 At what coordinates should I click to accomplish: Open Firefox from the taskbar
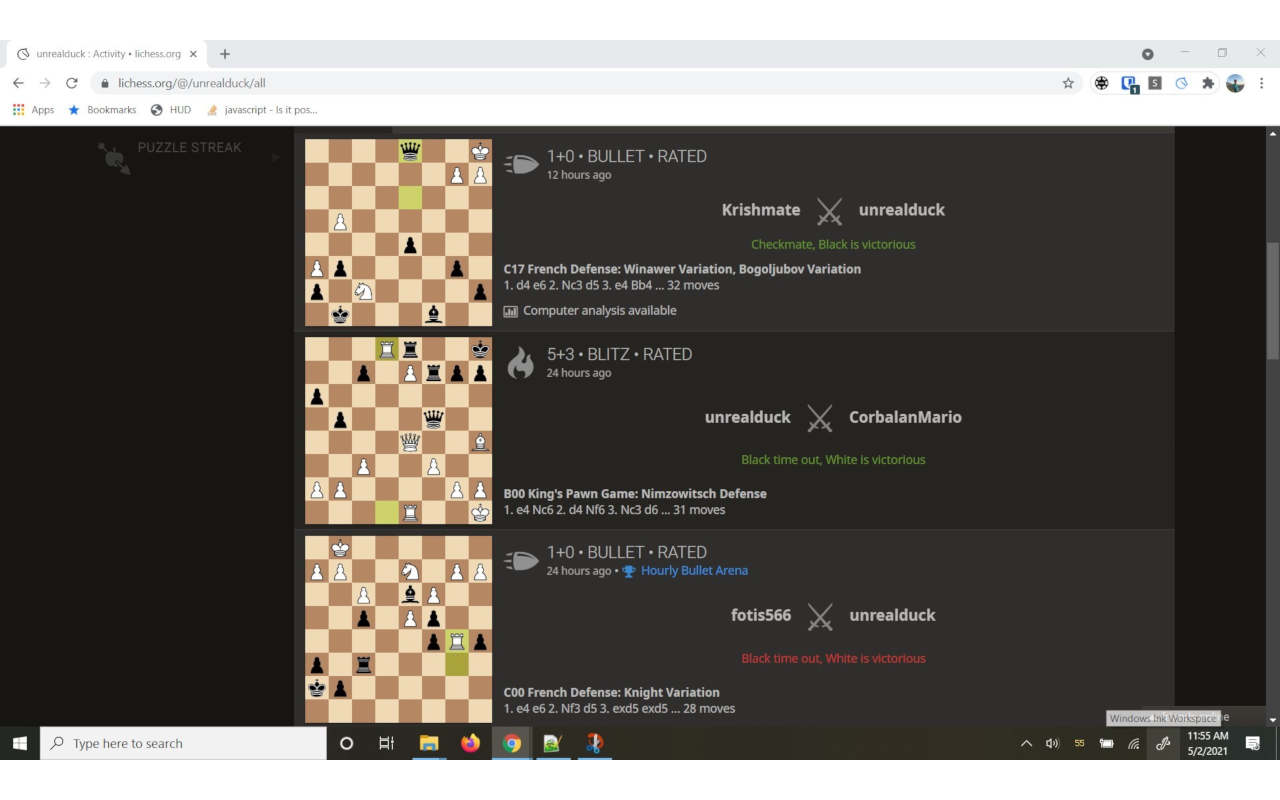pyautogui.click(x=470, y=743)
